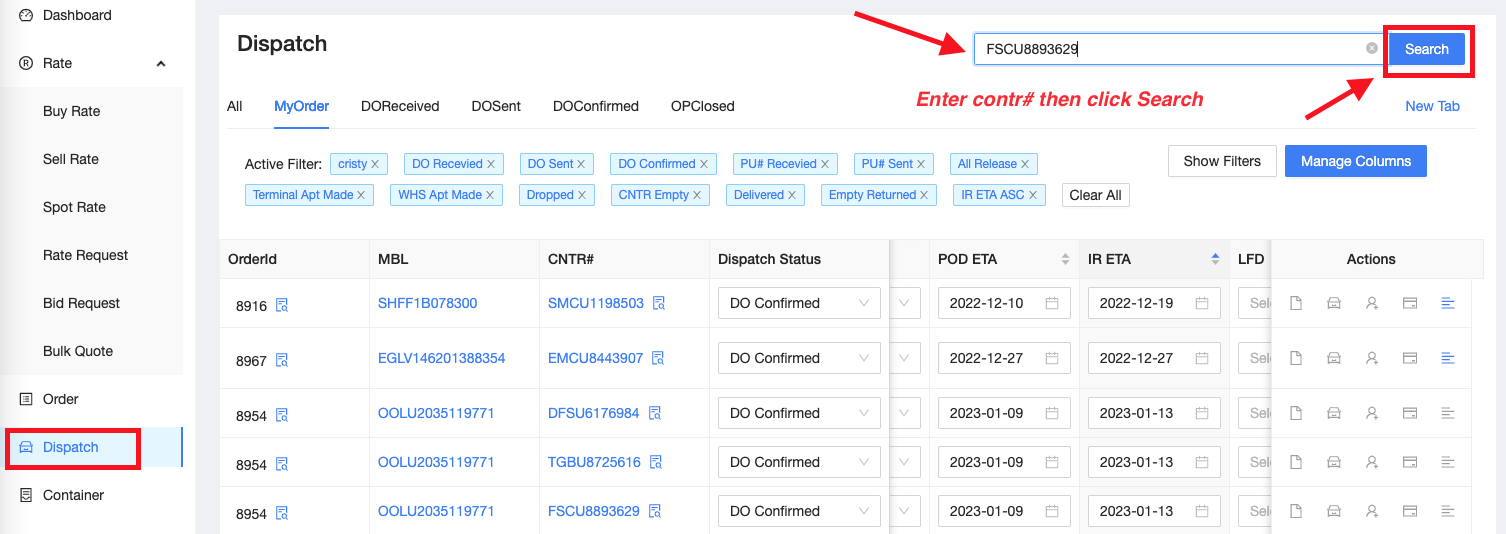Remove the 'cristy' active filter tag
The height and width of the screenshot is (534, 1506).
click(375, 164)
